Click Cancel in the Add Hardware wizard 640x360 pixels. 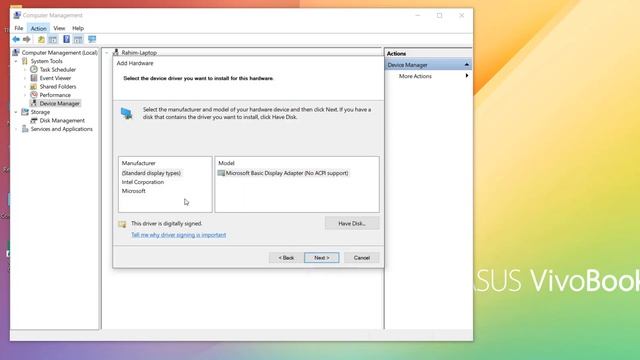362,258
